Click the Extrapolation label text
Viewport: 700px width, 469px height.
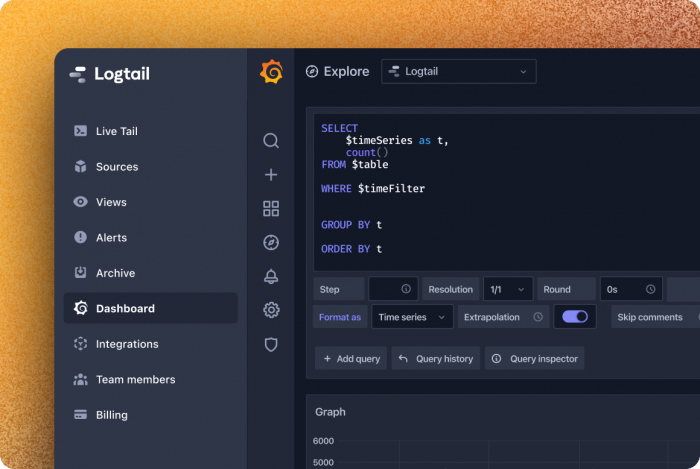point(492,317)
